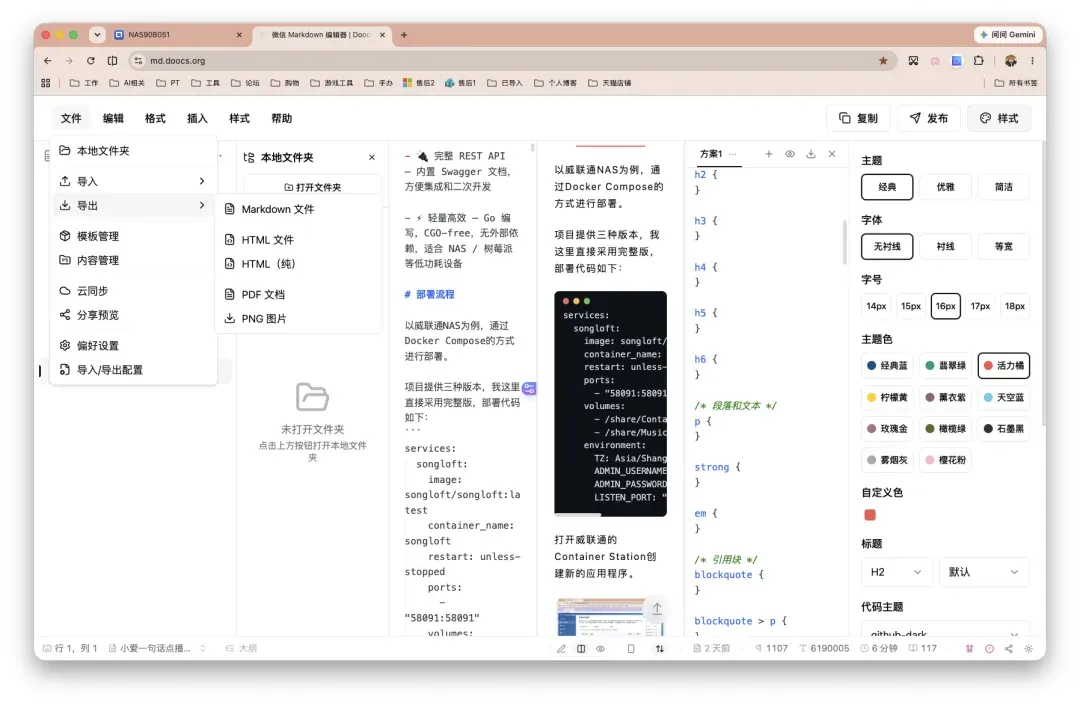Choose the 等宽 font option
This screenshot has height=705, width=1080.
click(1004, 246)
